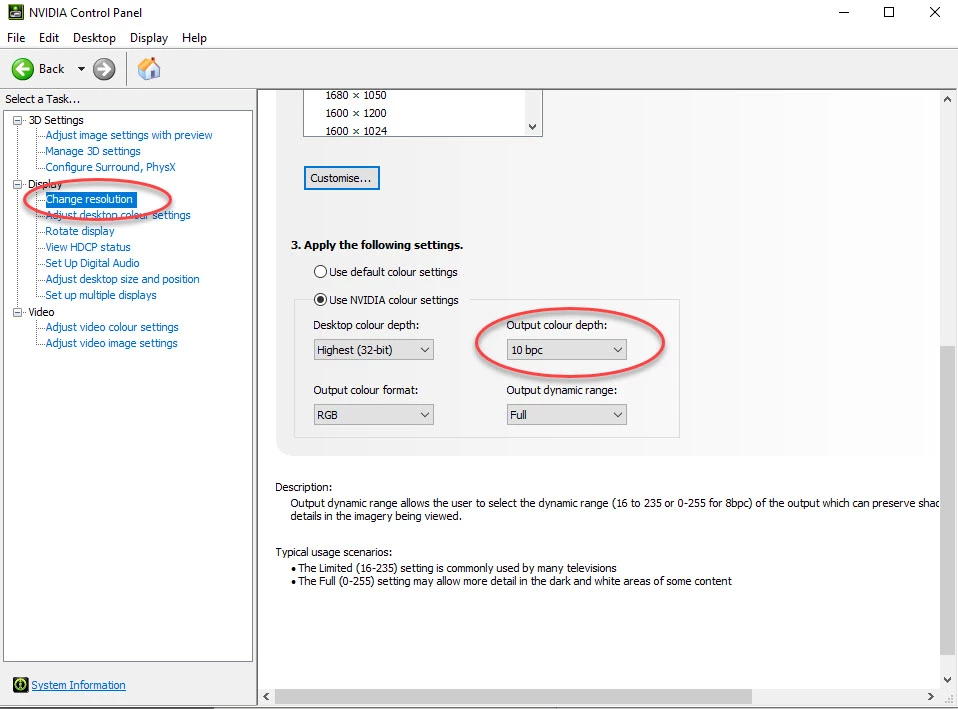Open Set up multiple displays
Viewport: 958px width, 709px height.
(101, 295)
